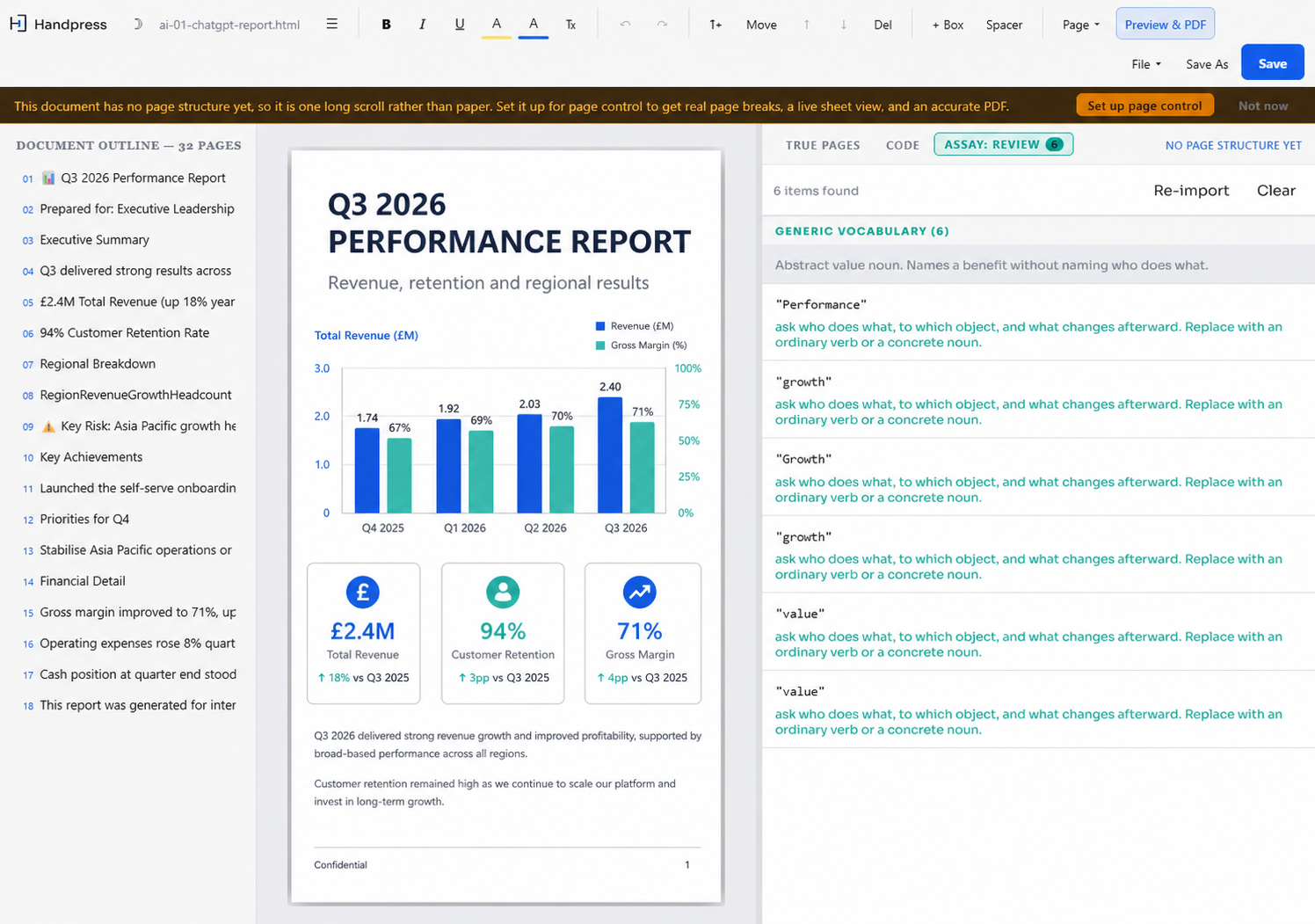Click Set up page control
The image size is (1315, 924).
click(1144, 105)
